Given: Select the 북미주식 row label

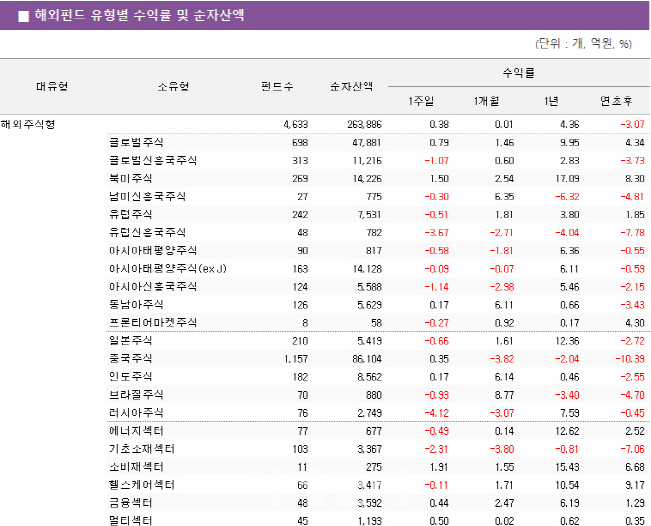Looking at the screenshot, I should pos(130,179).
